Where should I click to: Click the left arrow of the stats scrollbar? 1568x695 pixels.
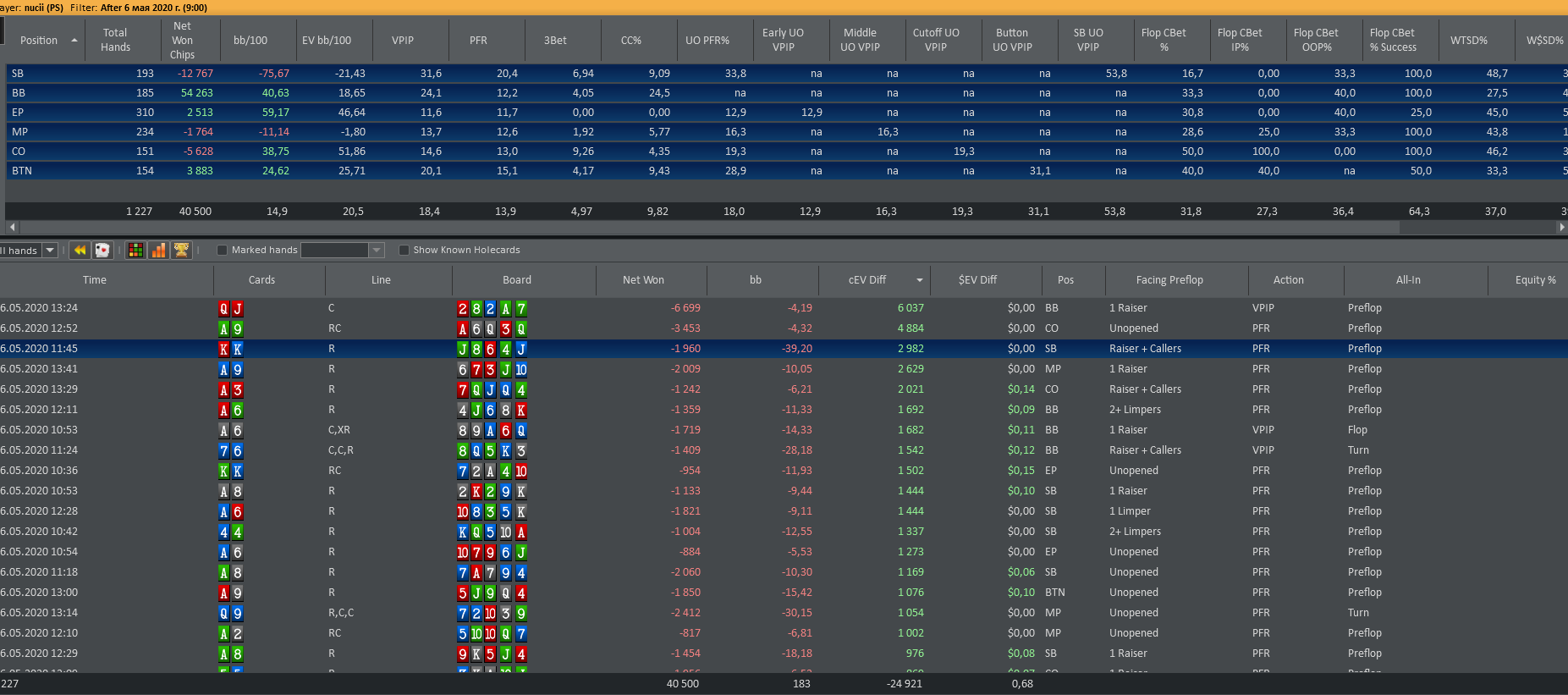[x=12, y=227]
